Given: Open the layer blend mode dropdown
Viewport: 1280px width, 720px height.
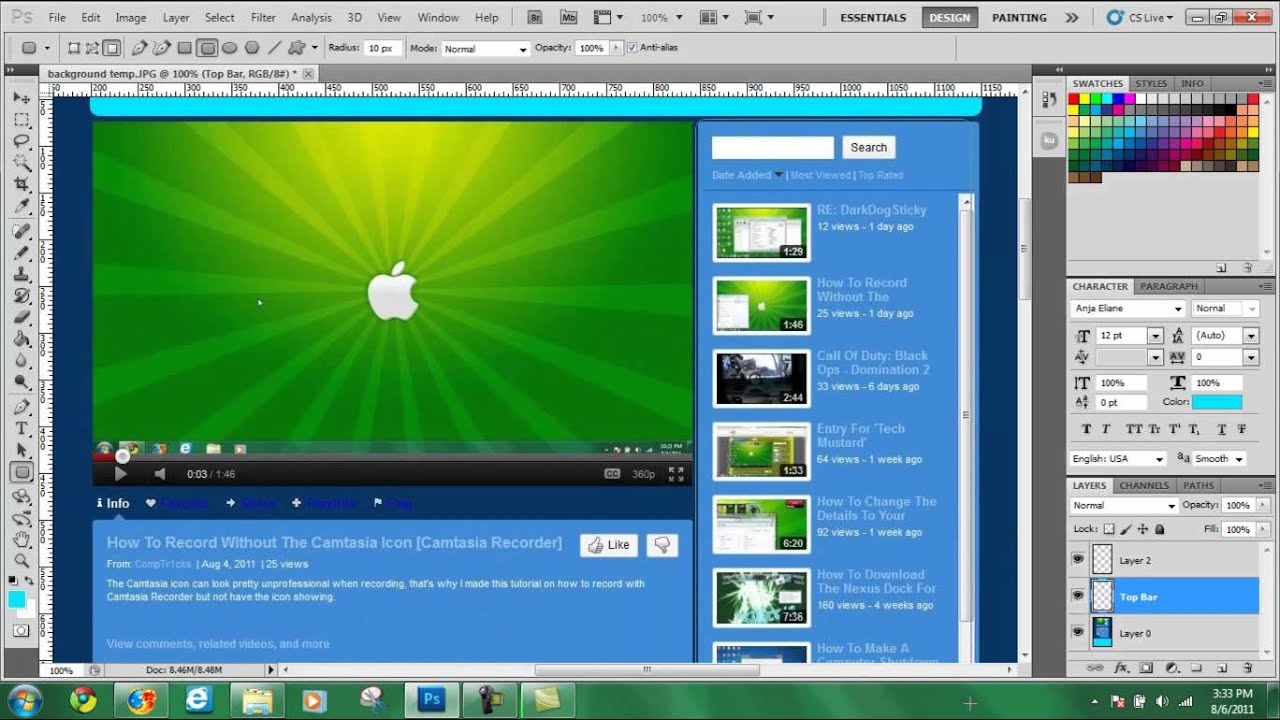Looking at the screenshot, I should click(1124, 506).
